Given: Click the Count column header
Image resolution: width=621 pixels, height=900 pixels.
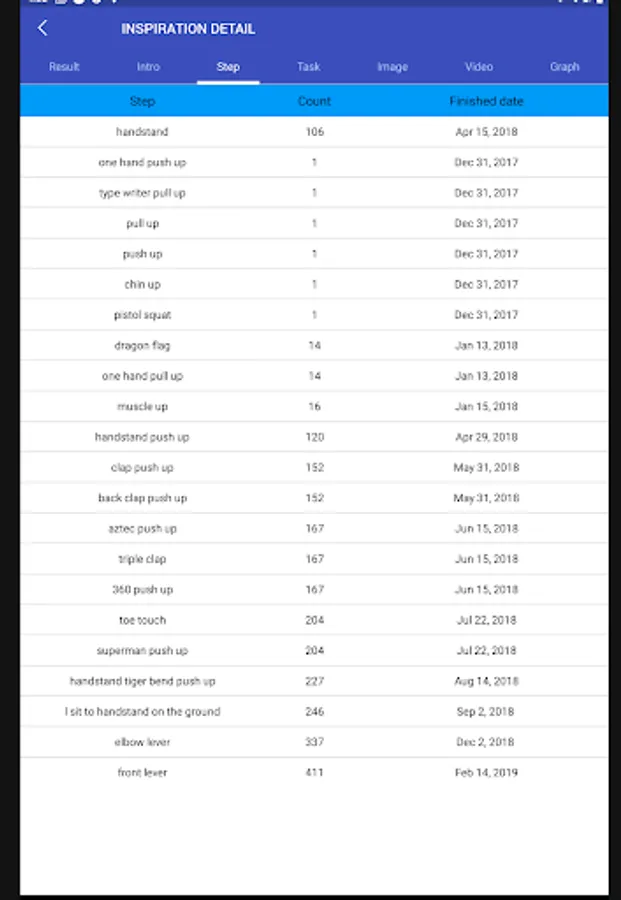Looking at the screenshot, I should coord(314,101).
